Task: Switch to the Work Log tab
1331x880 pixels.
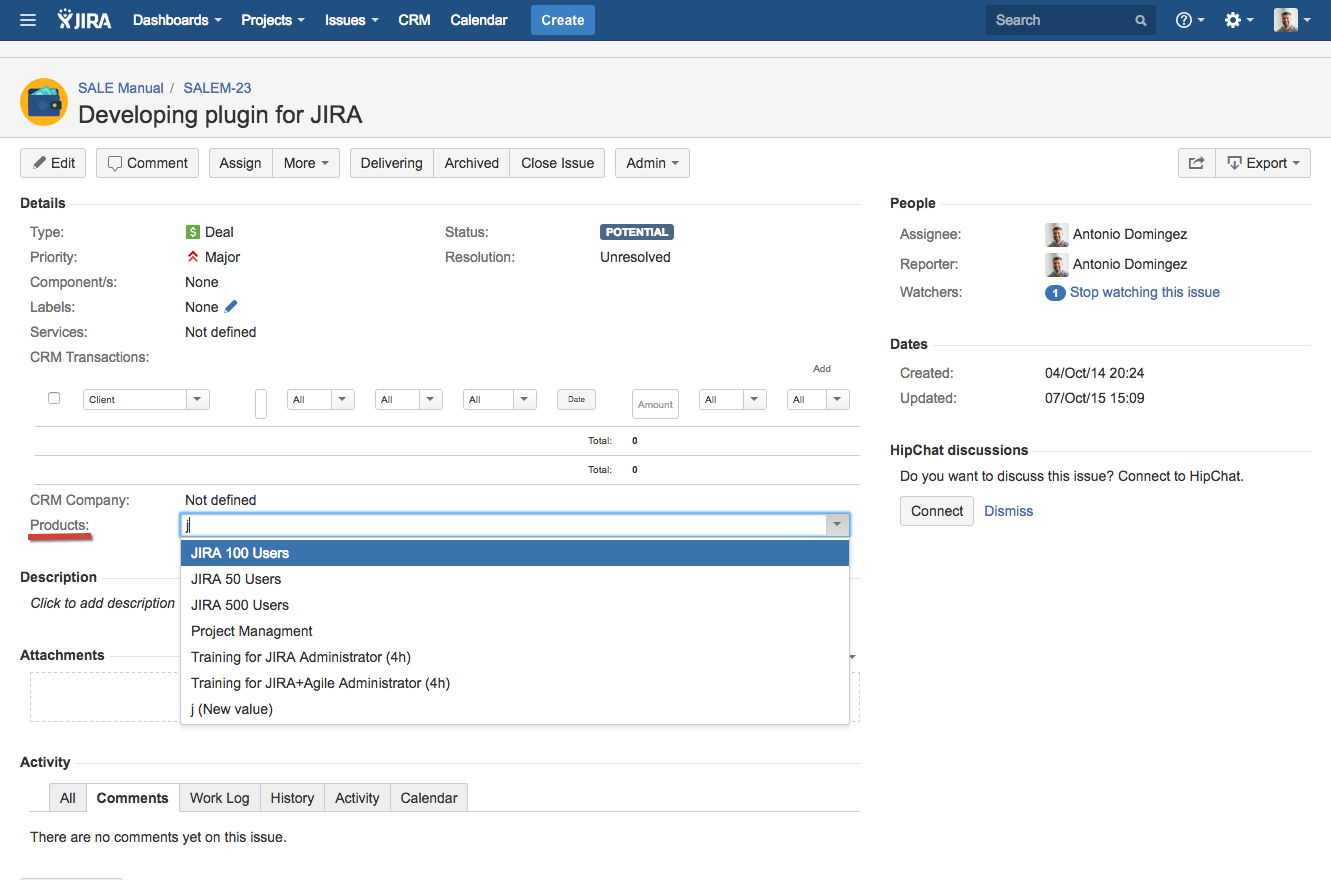Action: coord(219,798)
